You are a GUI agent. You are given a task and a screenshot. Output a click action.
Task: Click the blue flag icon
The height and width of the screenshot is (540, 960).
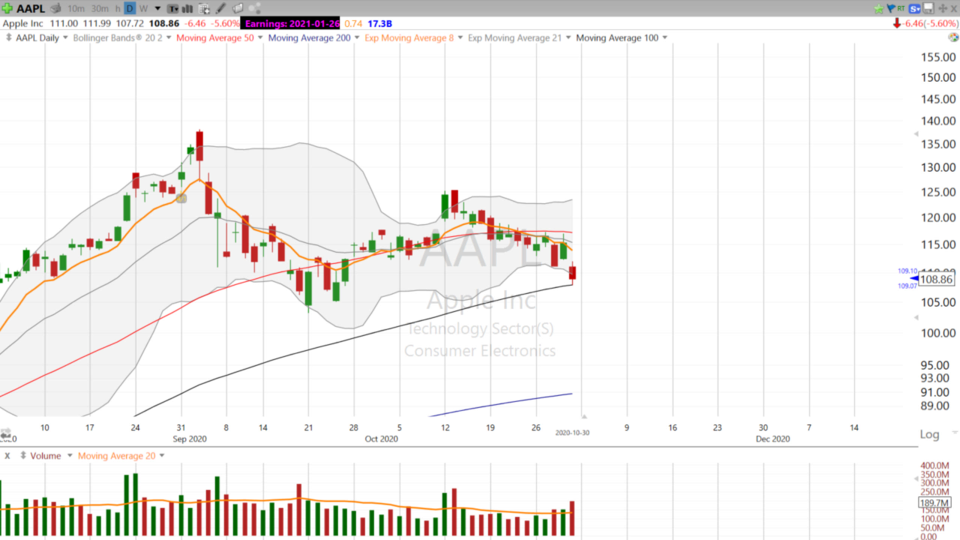[x=891, y=9]
